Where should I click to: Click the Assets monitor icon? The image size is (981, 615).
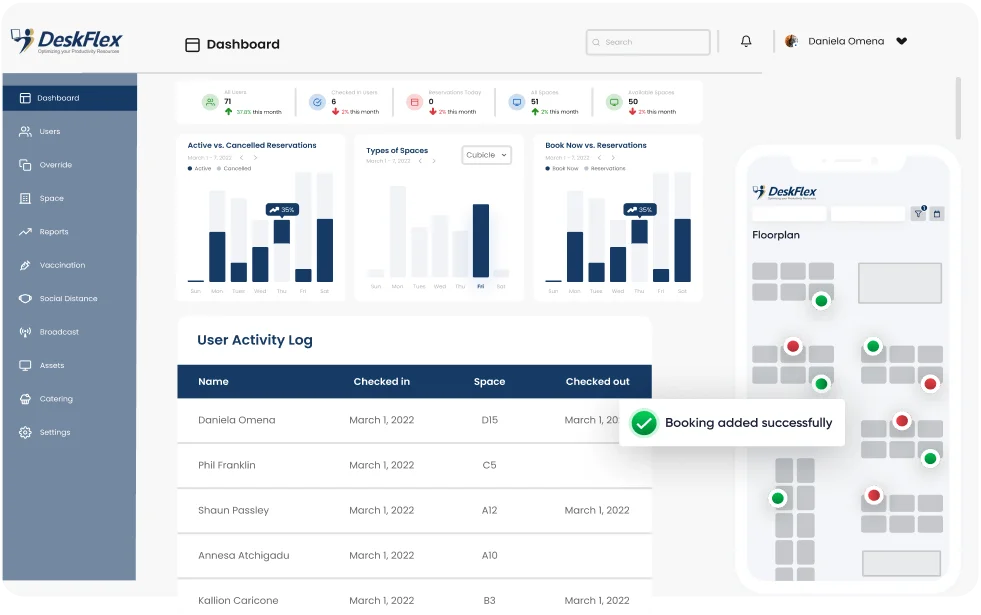25,365
